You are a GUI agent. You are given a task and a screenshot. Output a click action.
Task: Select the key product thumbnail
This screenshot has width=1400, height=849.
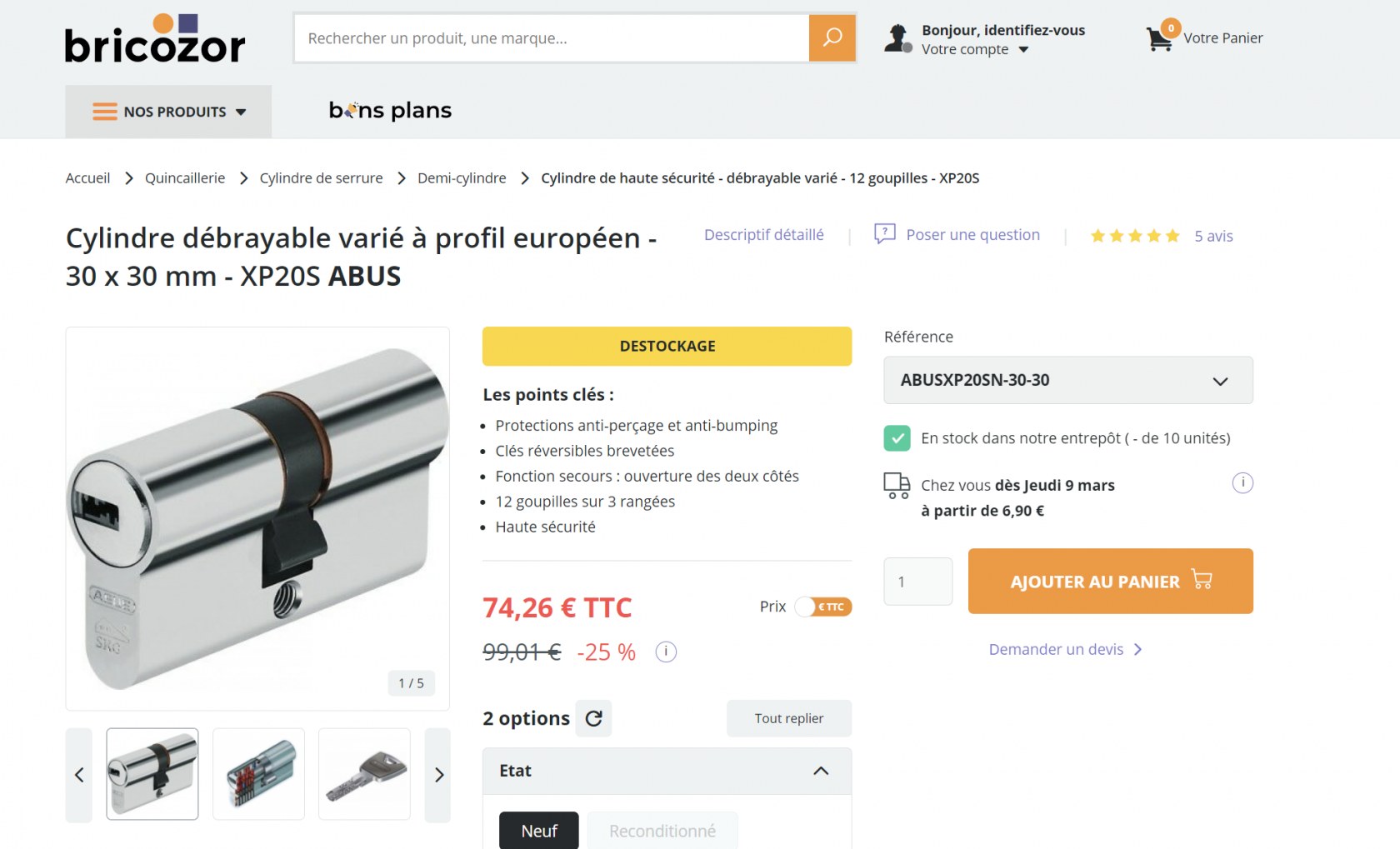coord(365,775)
